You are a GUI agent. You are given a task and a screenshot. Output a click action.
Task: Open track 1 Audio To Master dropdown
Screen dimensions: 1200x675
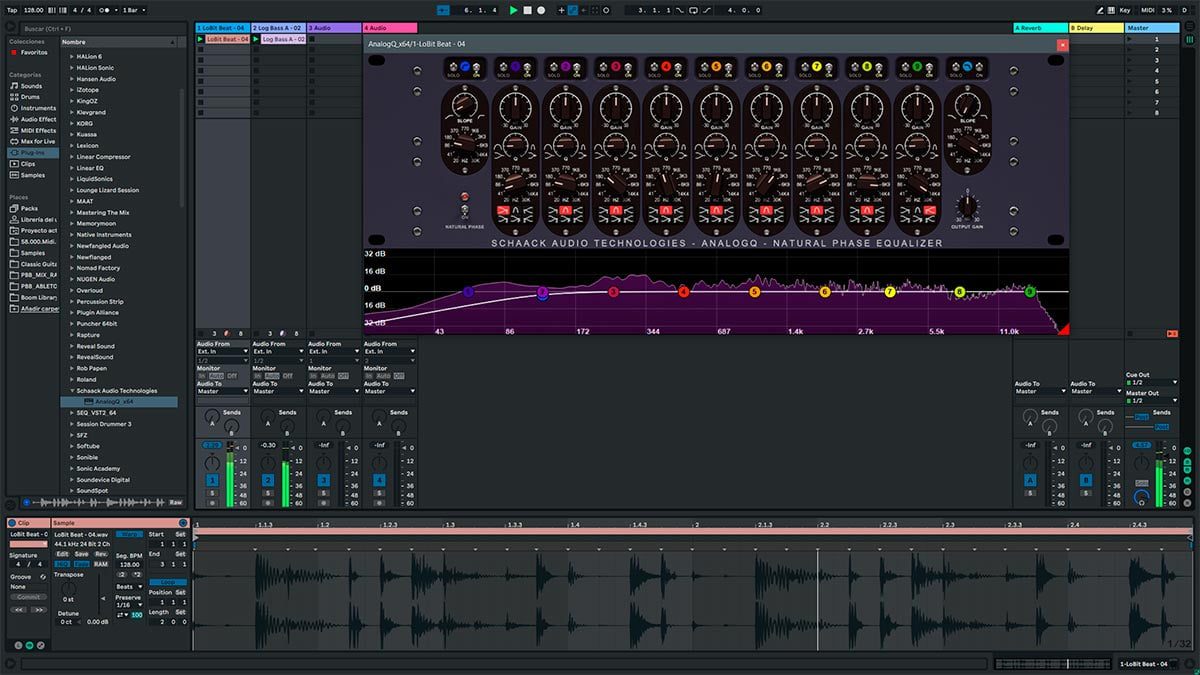point(222,391)
